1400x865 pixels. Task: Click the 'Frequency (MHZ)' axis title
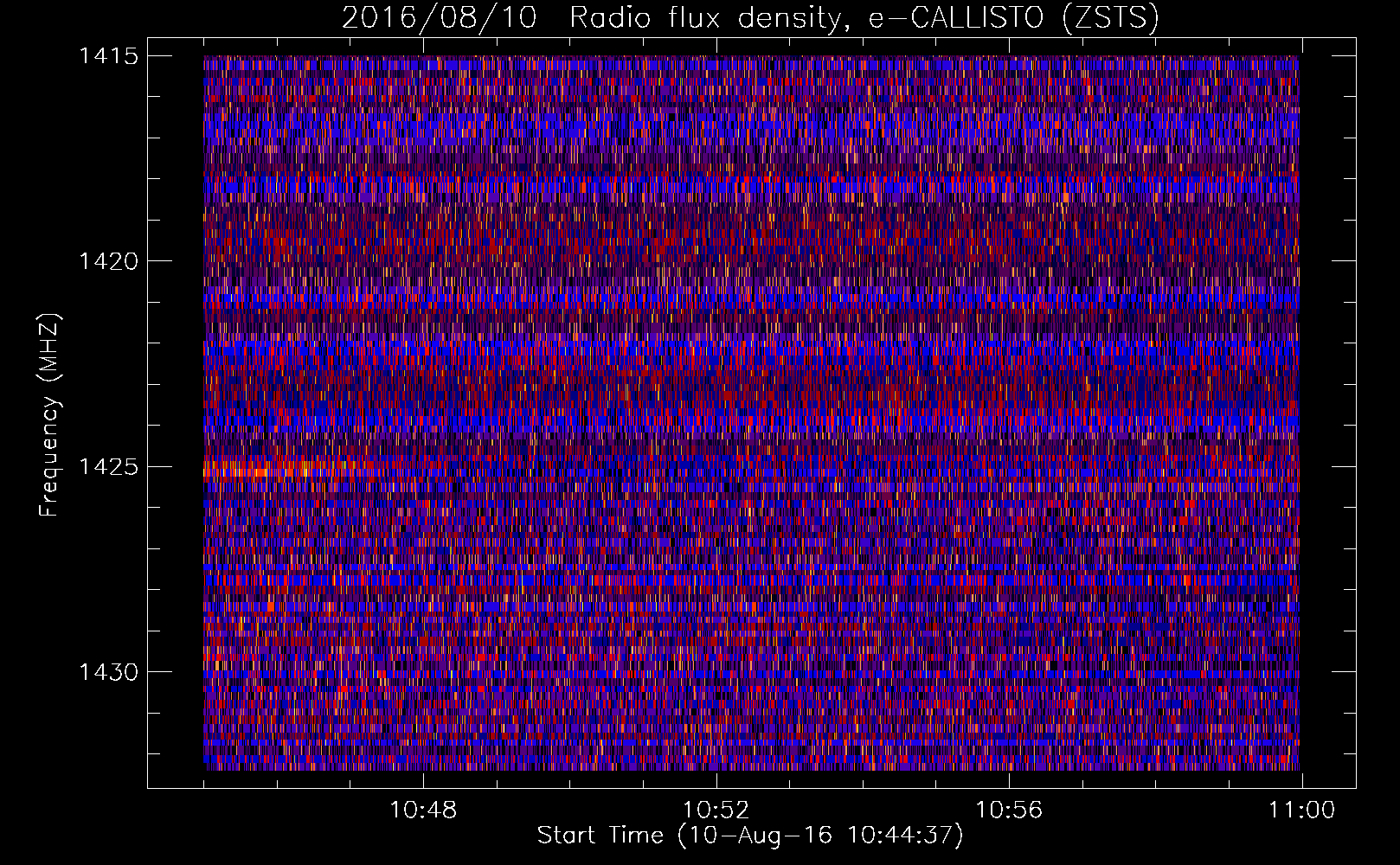[x=48, y=415]
